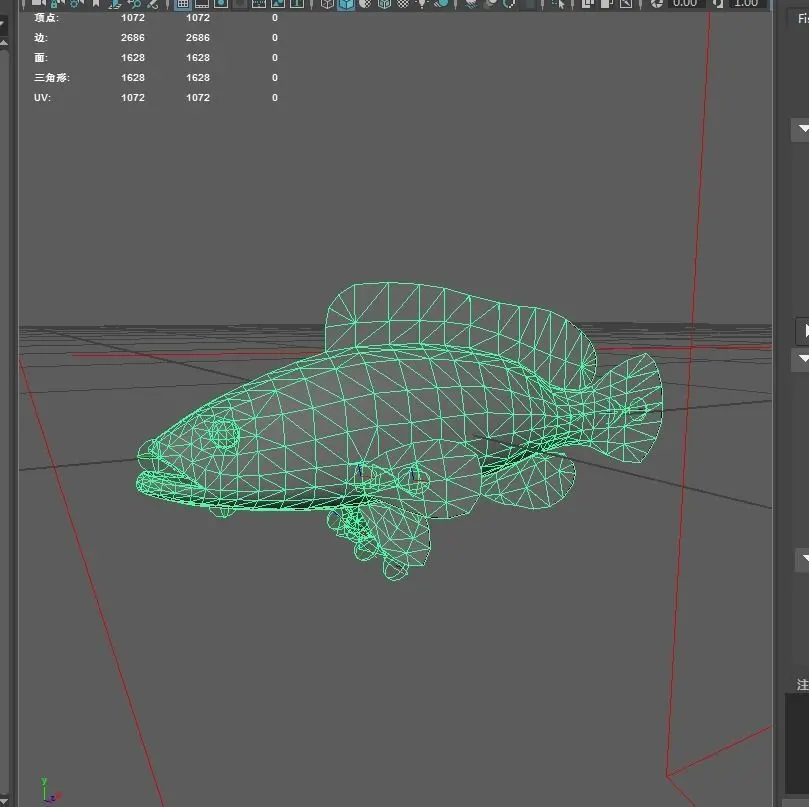Enable use all lights bulb icon
The image size is (809, 807).
tap(422, 4)
